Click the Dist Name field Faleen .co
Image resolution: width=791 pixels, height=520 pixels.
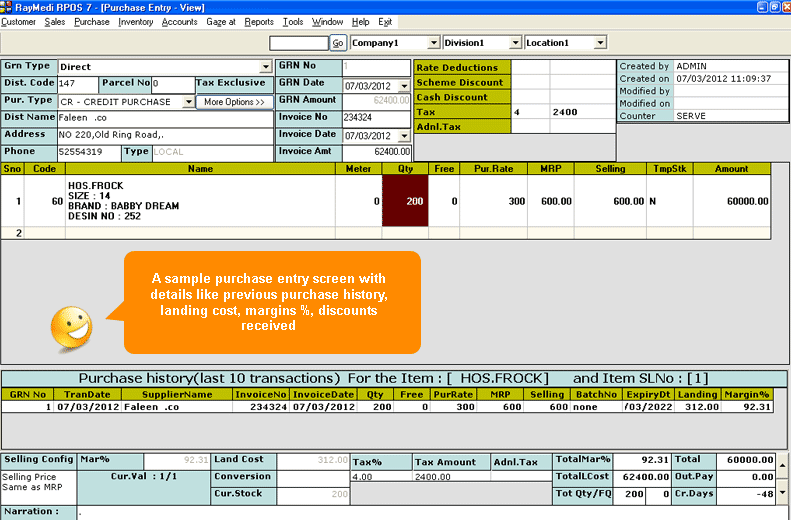(165, 118)
